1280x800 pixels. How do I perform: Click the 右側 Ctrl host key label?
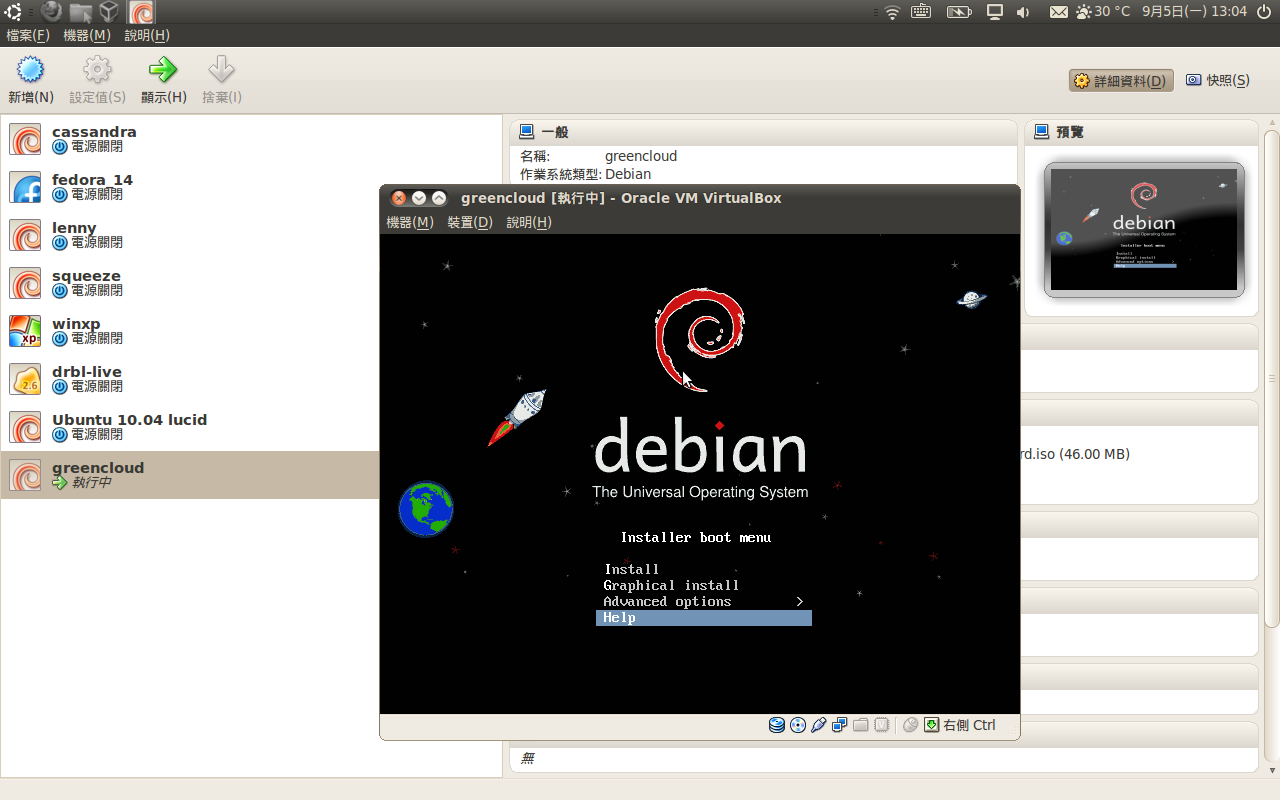coord(969,725)
